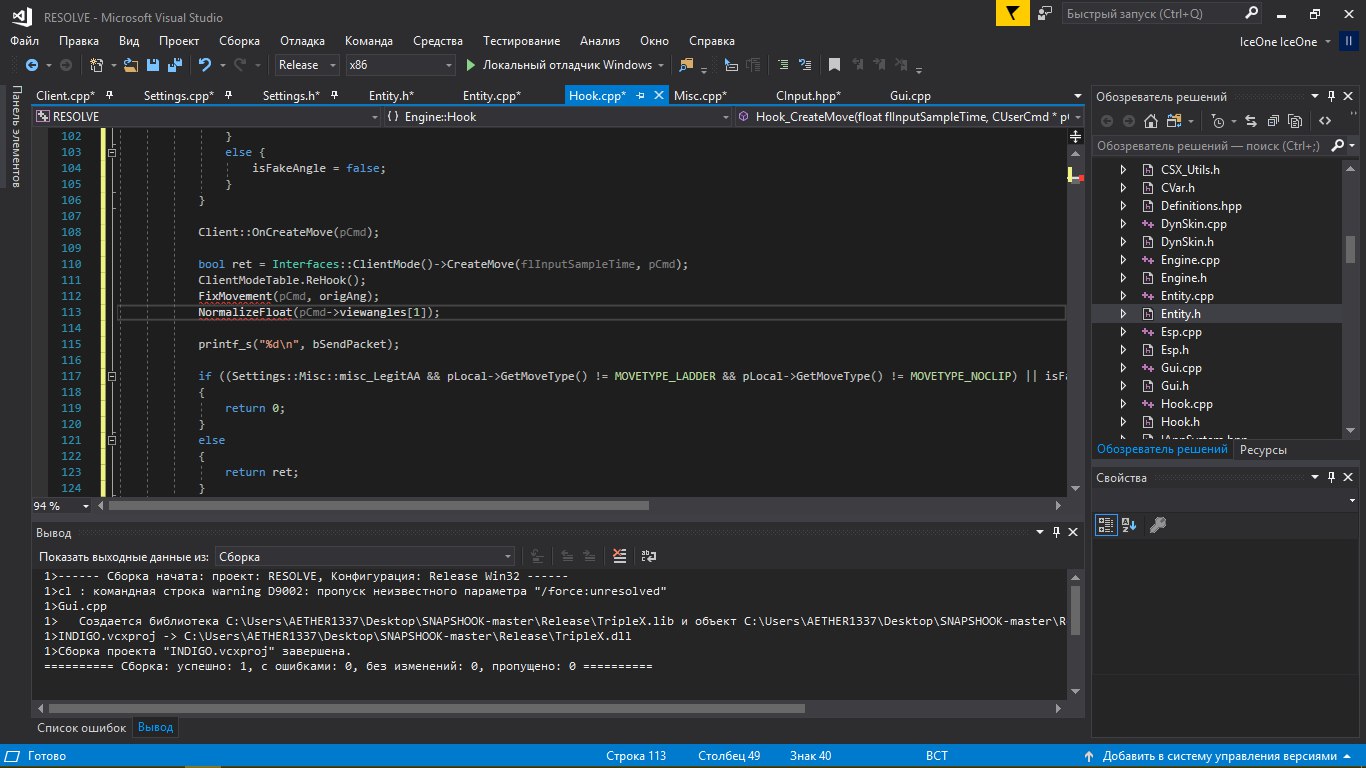This screenshot has width=1366, height=768.
Task: Toggle auto-hide pin on Solution Explorer panel
Action: 1331,97
